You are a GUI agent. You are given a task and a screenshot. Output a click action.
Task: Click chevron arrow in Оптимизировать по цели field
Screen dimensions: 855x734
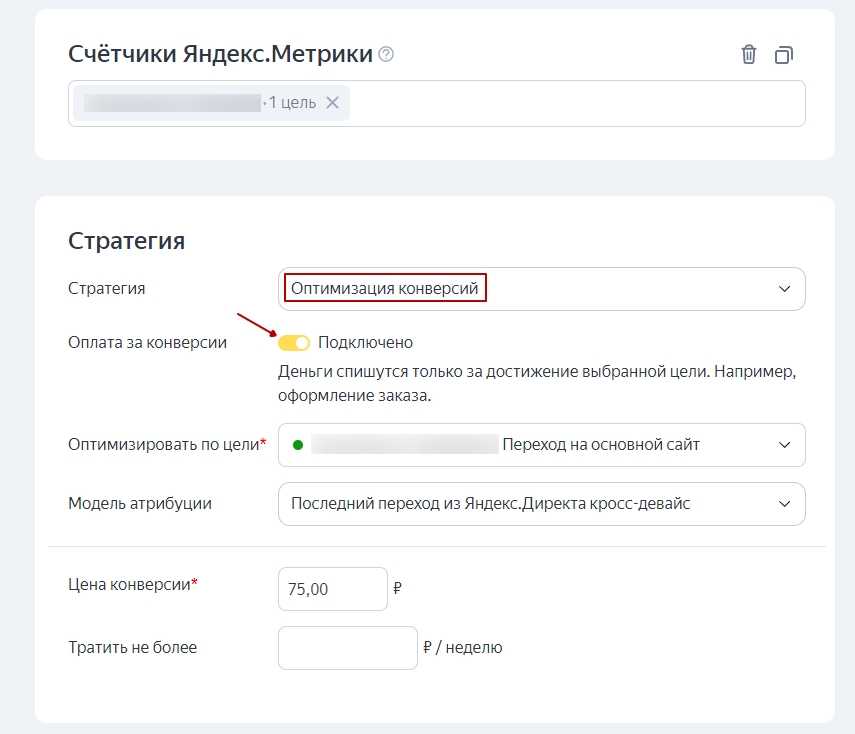tap(783, 445)
